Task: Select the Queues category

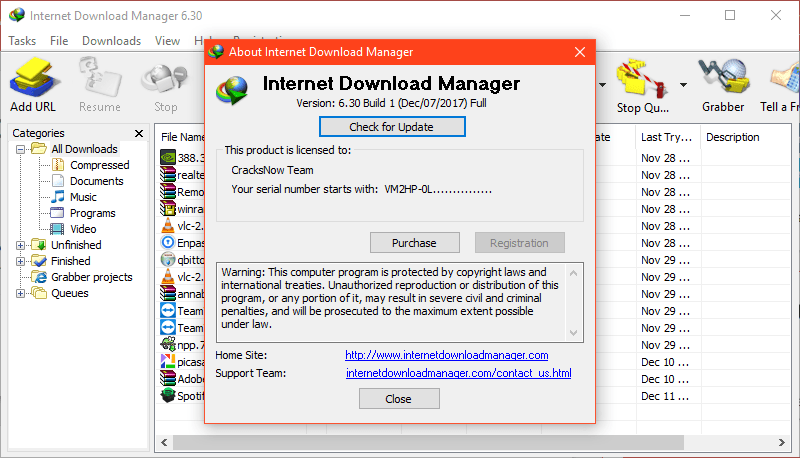Action: tap(69, 293)
